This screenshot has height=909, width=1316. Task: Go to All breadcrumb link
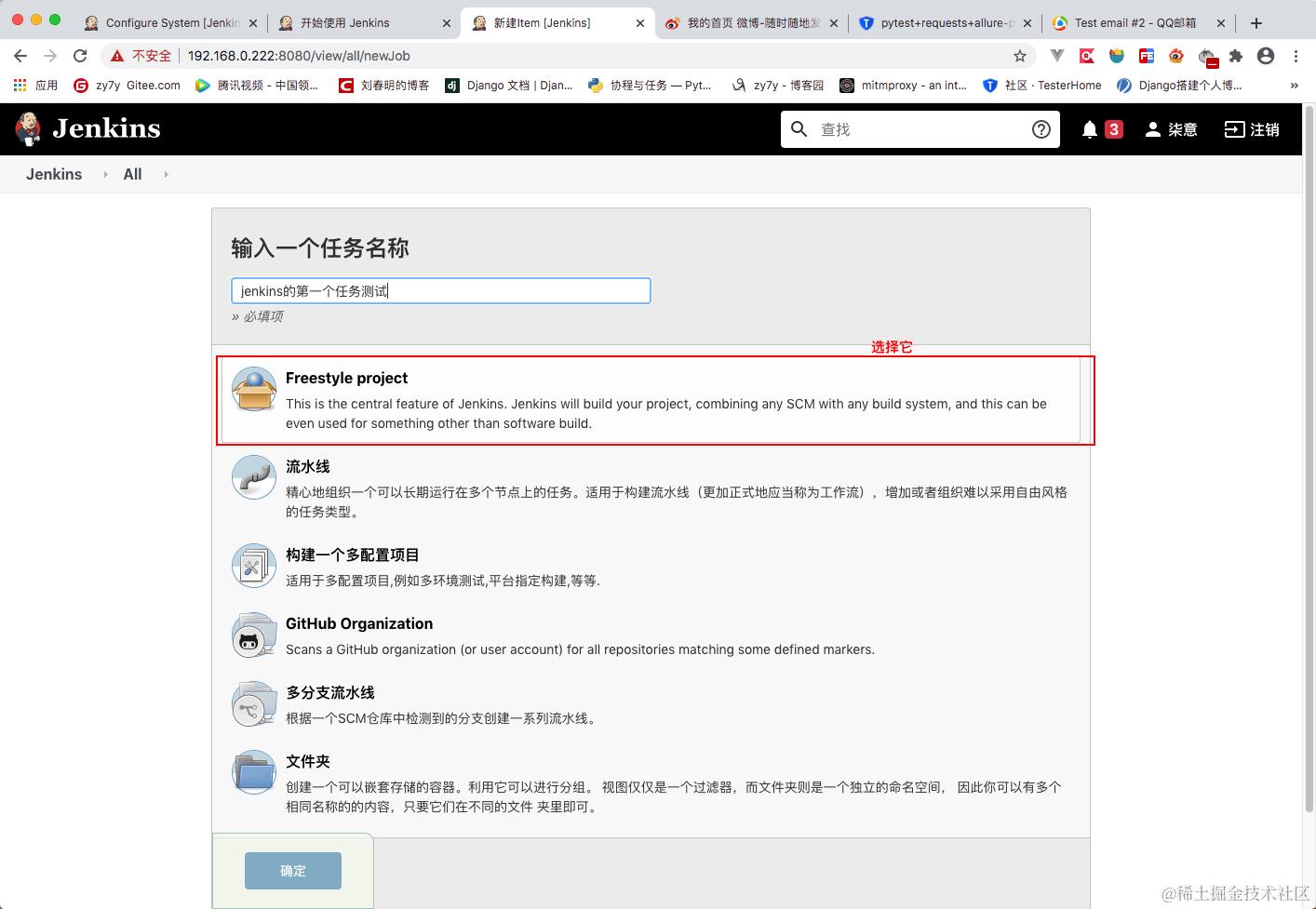point(133,174)
